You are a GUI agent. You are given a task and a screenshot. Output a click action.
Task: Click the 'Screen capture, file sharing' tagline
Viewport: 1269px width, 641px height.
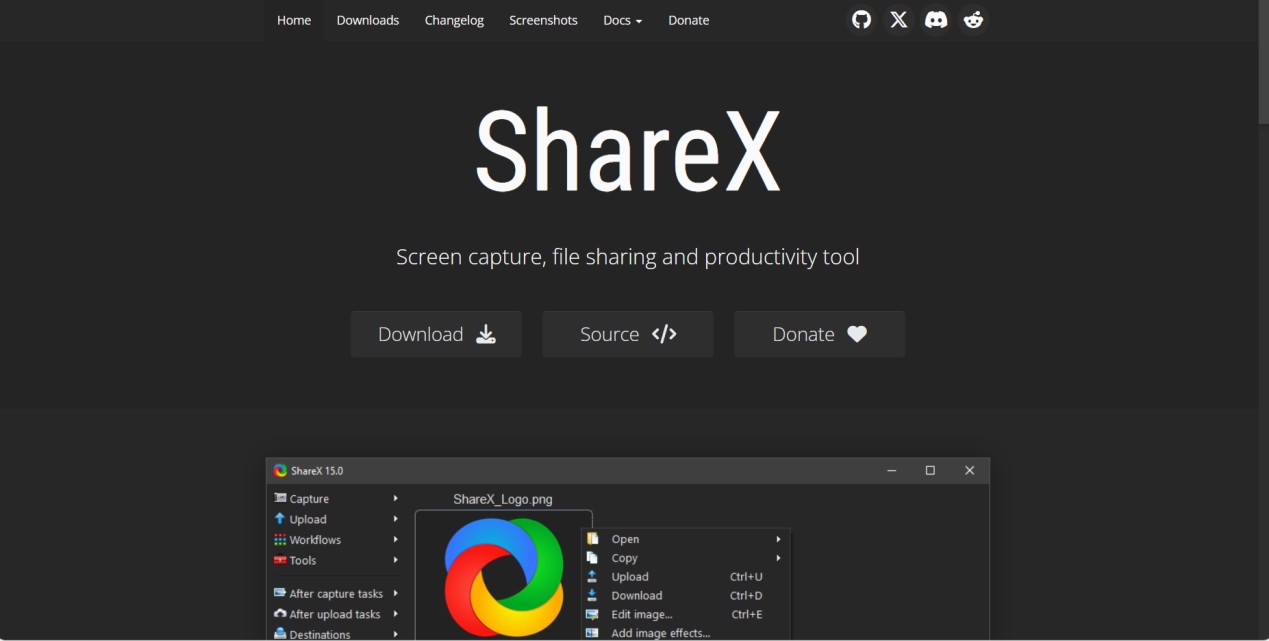click(627, 257)
